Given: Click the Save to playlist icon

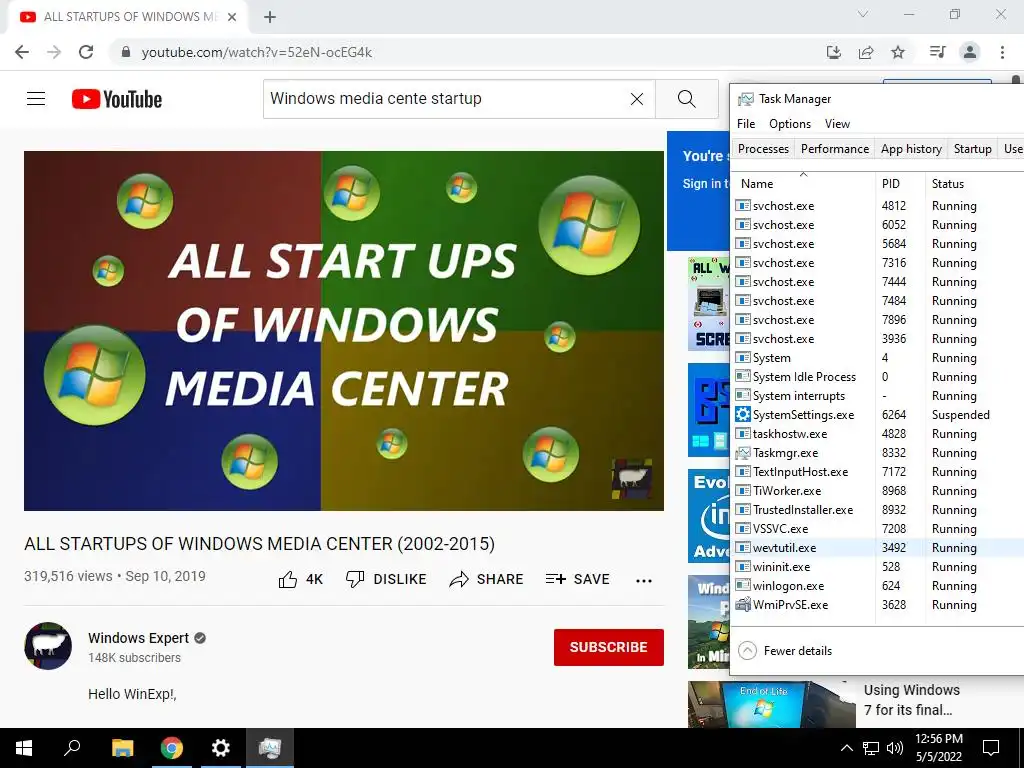Looking at the screenshot, I should pyautogui.click(x=555, y=579).
